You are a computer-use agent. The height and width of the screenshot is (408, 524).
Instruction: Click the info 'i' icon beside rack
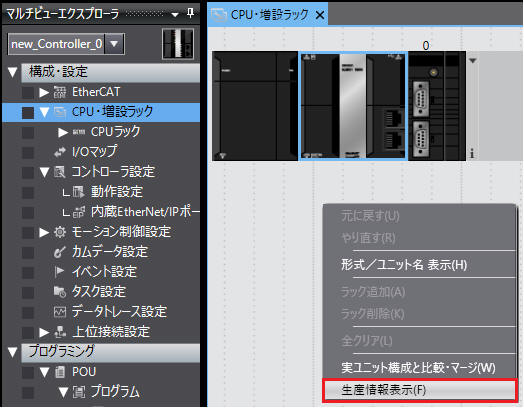(472, 154)
